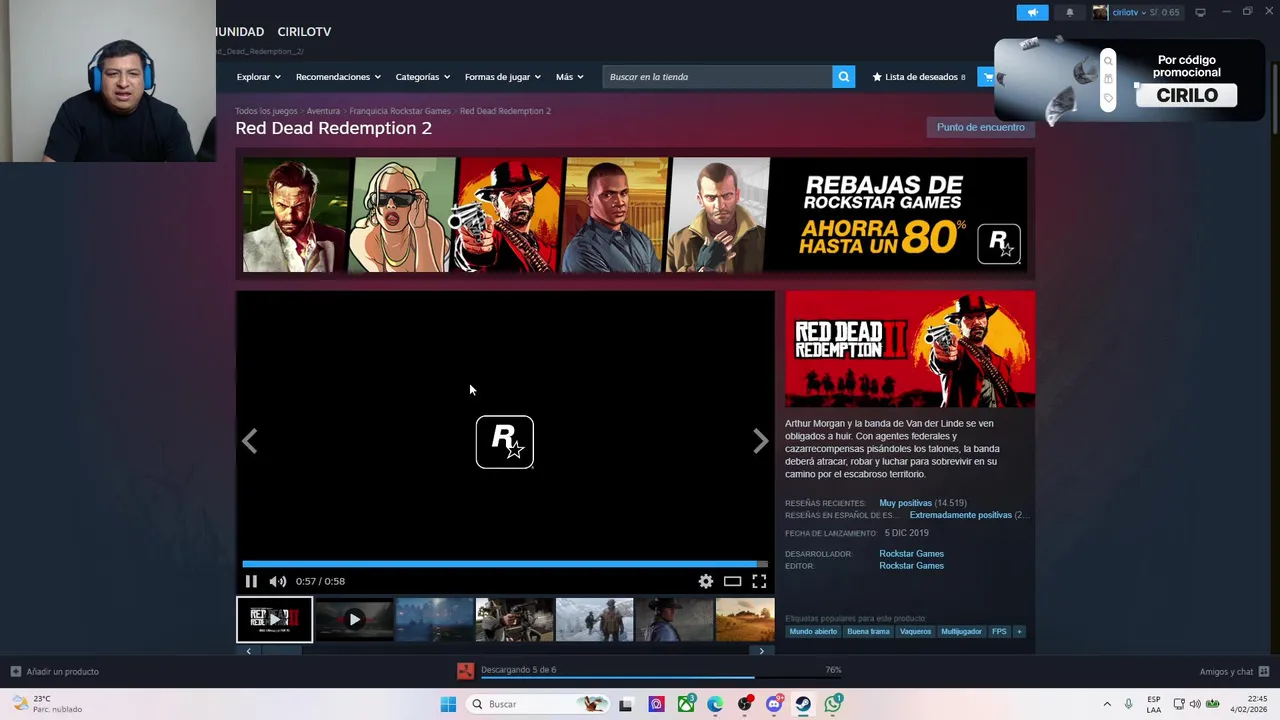
Task: Seek on the trailer progress bar
Action: click(505, 564)
